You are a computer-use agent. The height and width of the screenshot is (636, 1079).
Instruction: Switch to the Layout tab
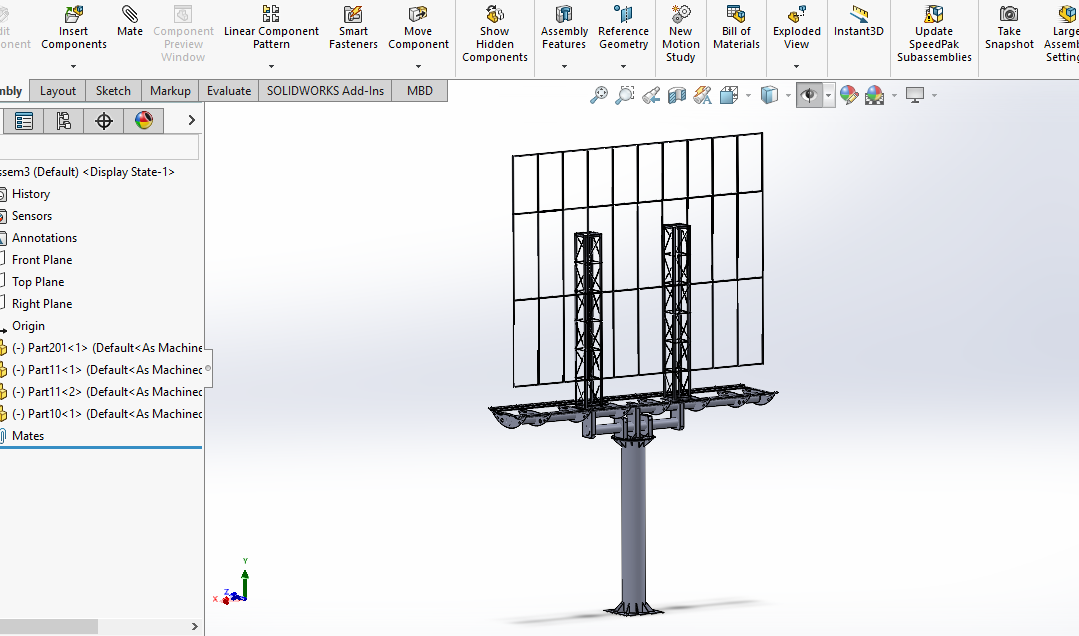(x=58, y=91)
